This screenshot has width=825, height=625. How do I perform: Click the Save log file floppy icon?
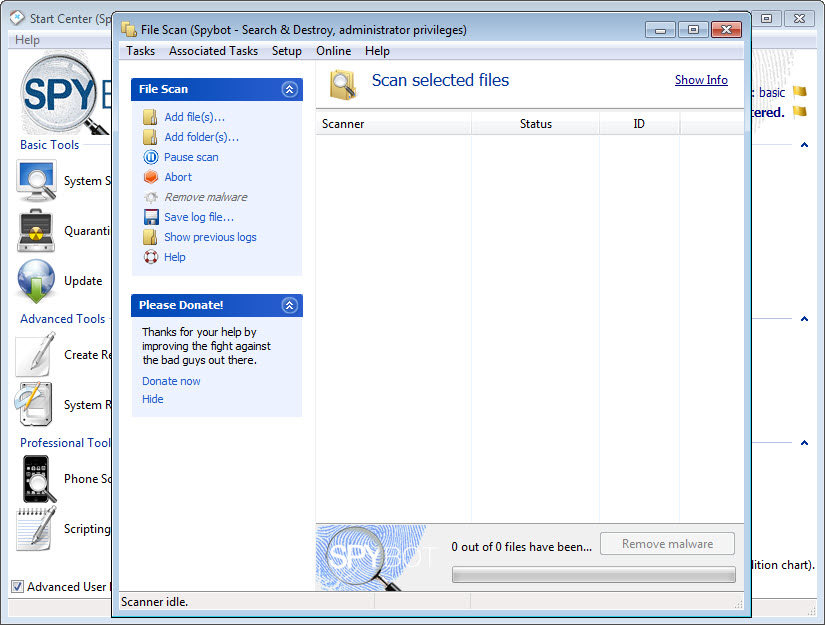[x=151, y=217]
